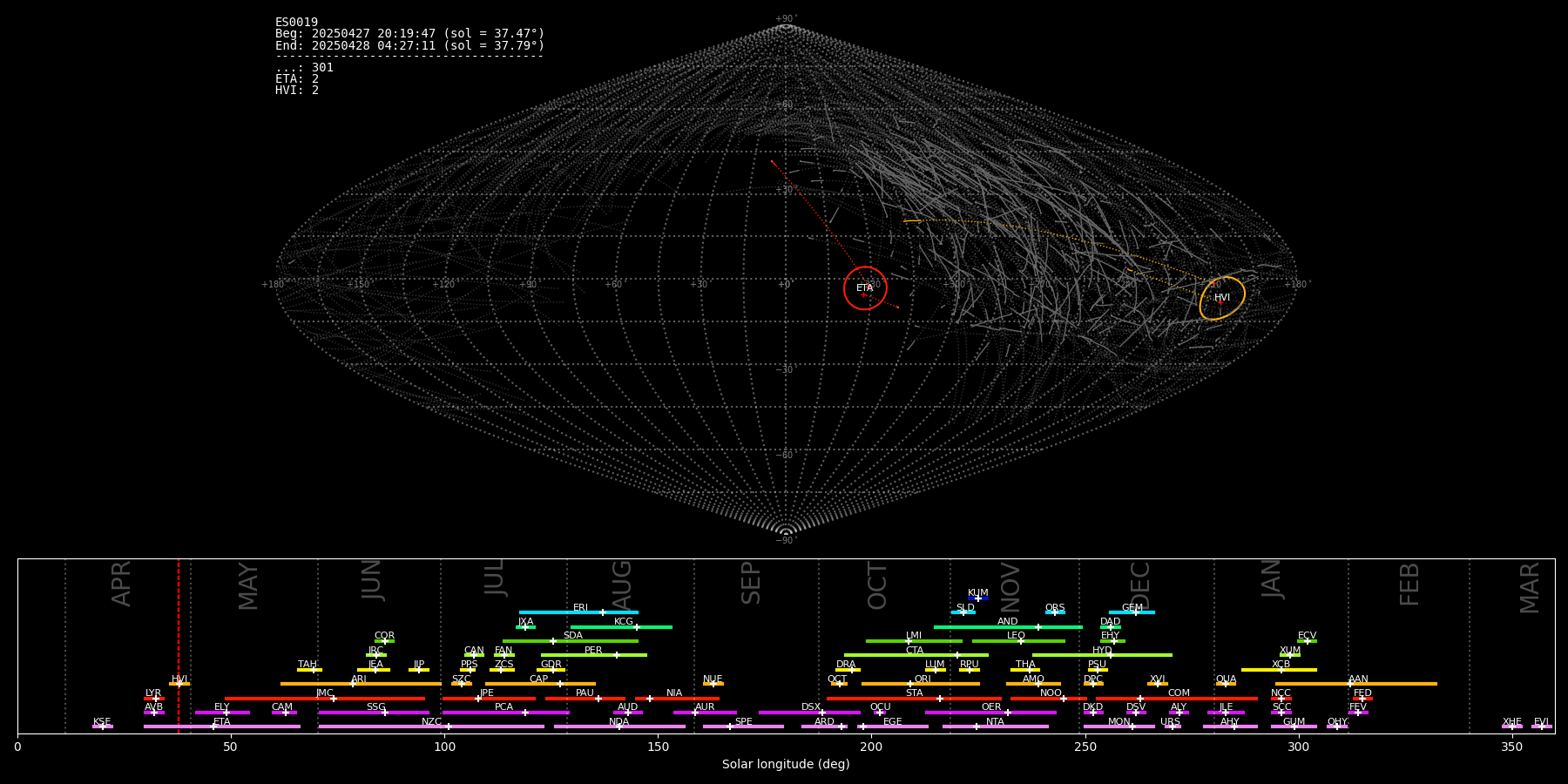The image size is (1568, 784).
Task: Click the 150 tick label on solar longitude axis
Action: [x=658, y=747]
